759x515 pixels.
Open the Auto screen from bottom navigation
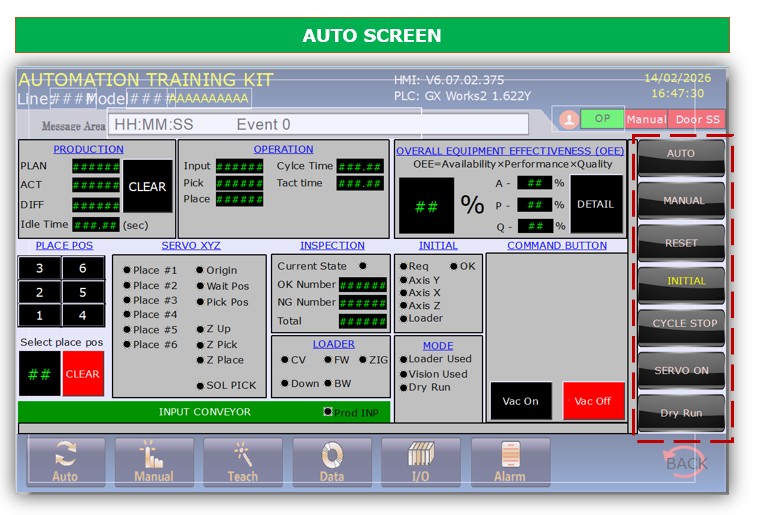pyautogui.click(x=66, y=462)
